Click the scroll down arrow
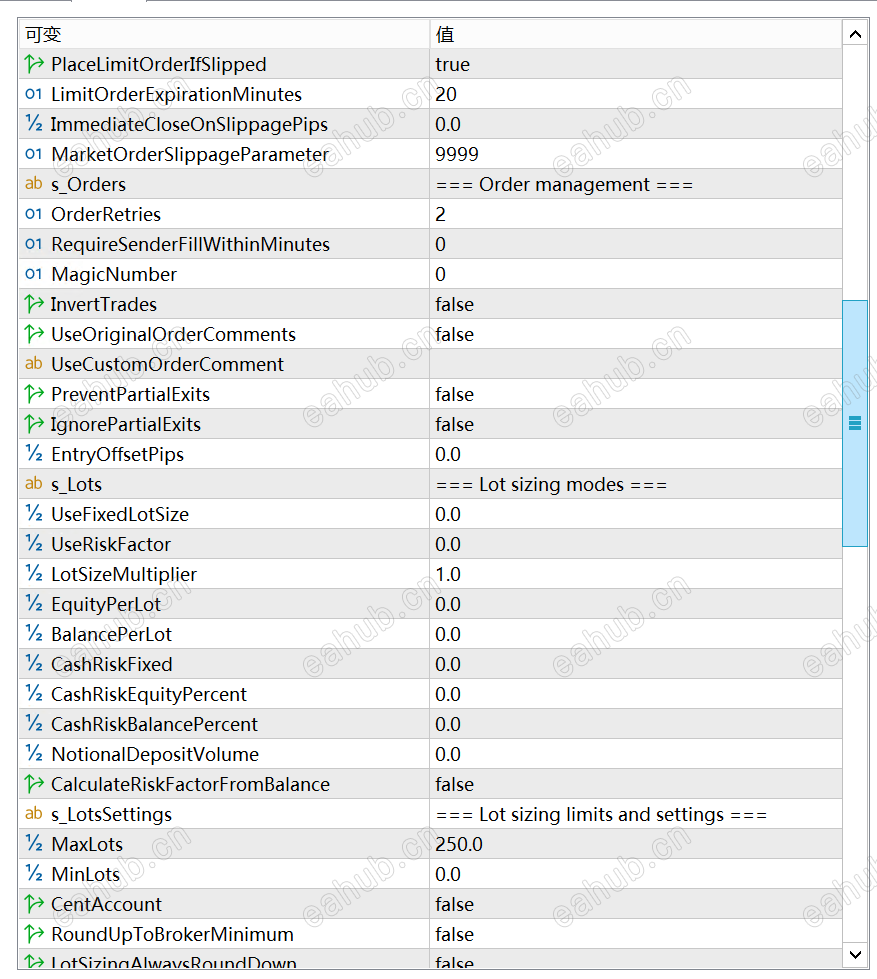 click(x=855, y=954)
